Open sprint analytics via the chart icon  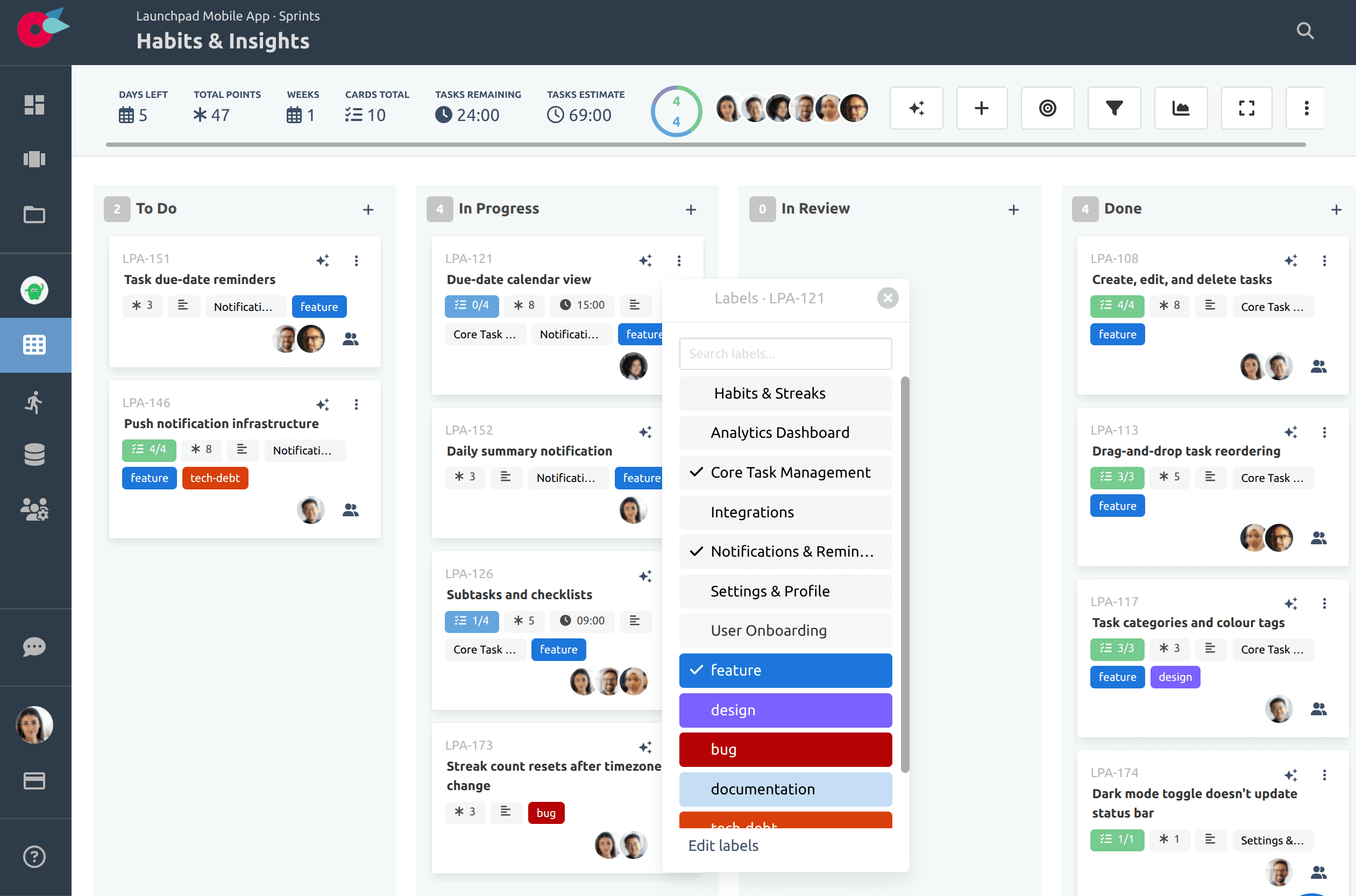click(x=1181, y=108)
